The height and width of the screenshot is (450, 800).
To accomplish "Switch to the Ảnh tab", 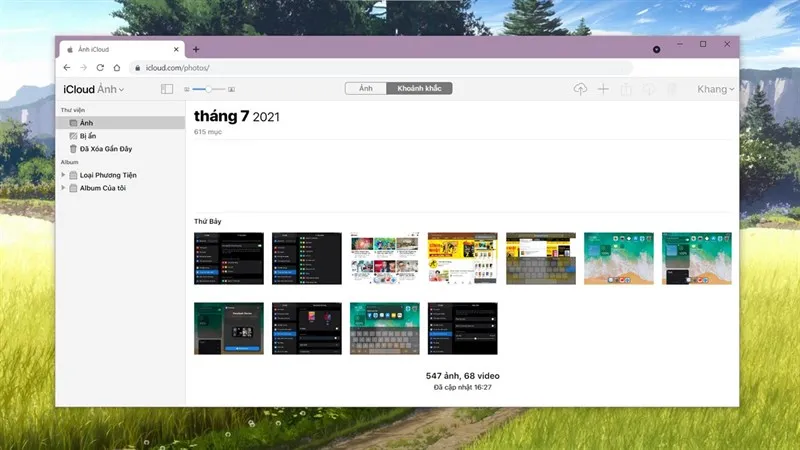I will click(x=366, y=89).
